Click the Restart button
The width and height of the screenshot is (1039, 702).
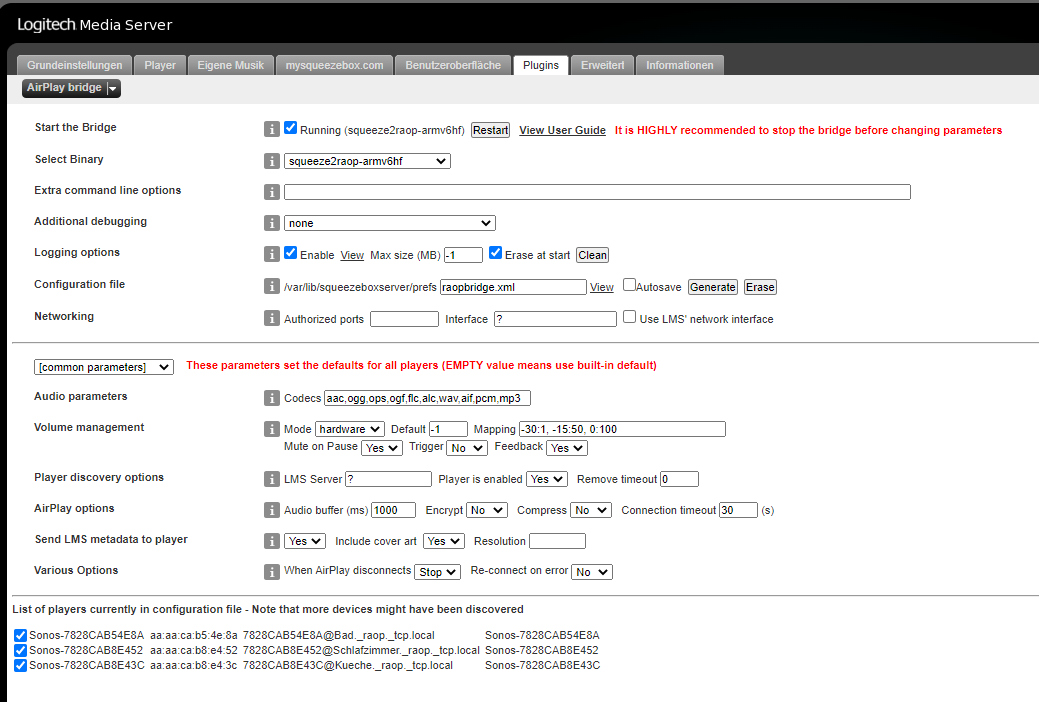[490, 131]
